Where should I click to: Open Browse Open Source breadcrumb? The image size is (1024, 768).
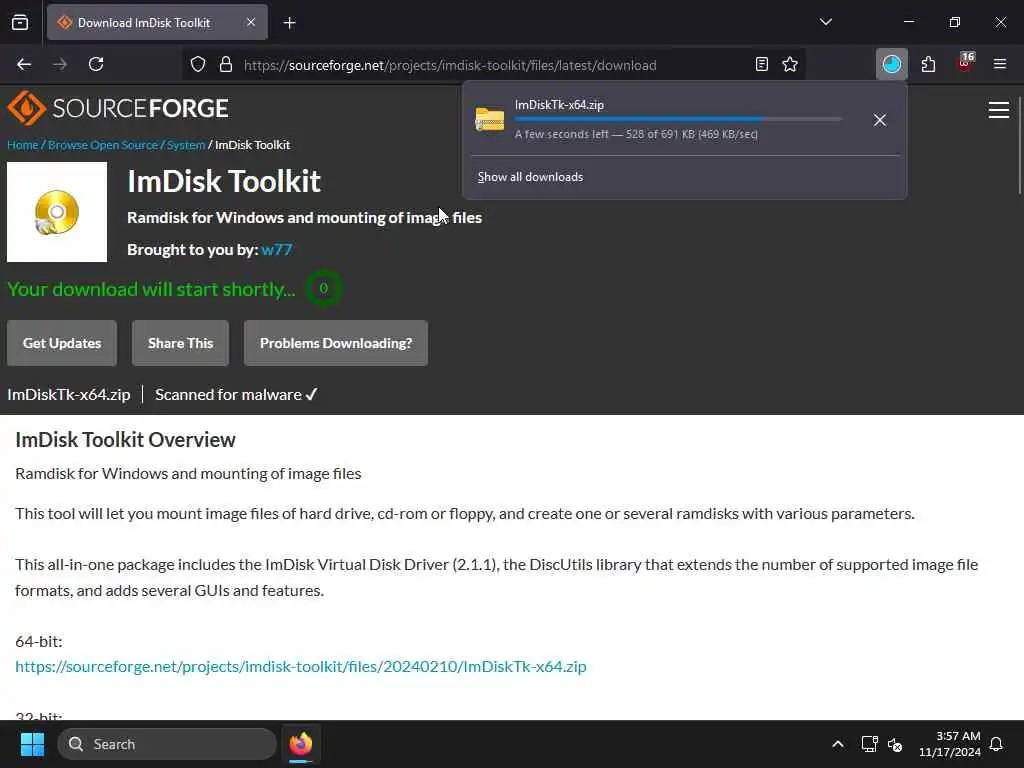(103, 145)
